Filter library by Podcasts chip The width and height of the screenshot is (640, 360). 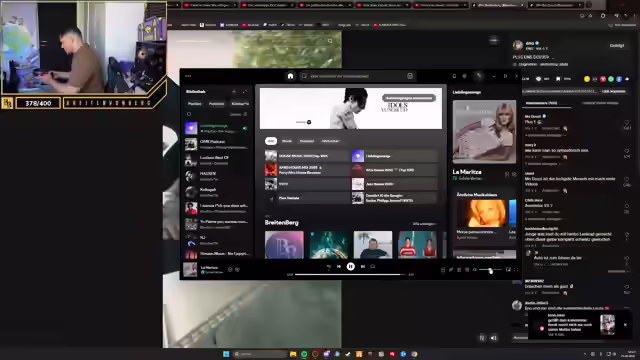[x=216, y=104]
